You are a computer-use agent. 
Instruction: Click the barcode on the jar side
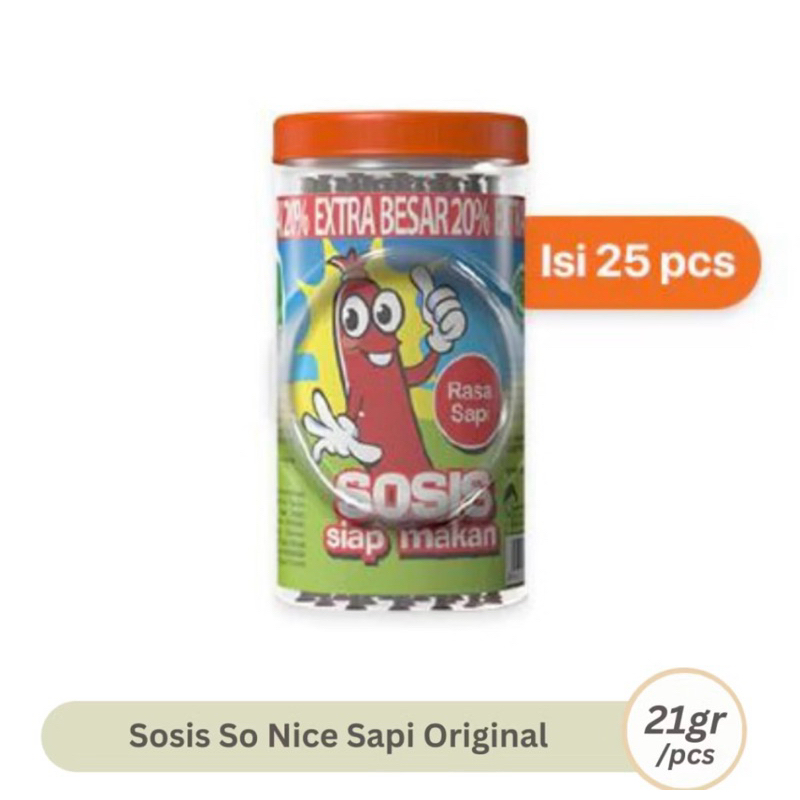pyautogui.click(x=515, y=557)
